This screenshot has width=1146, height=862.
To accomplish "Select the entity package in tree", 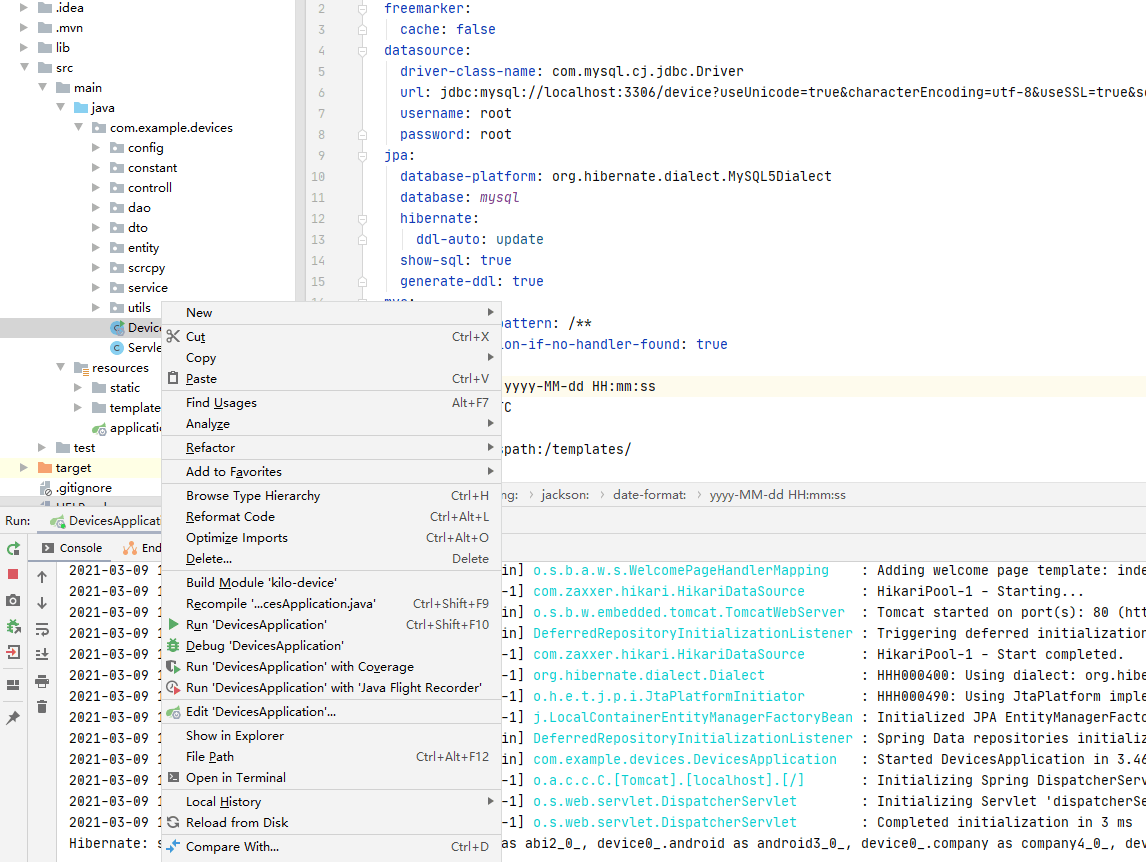I will tap(143, 248).
